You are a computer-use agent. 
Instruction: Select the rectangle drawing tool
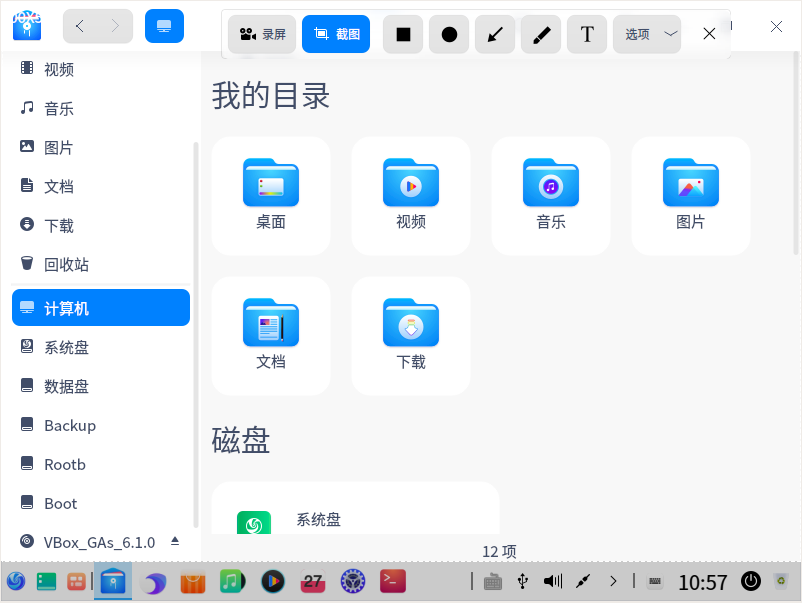403,34
